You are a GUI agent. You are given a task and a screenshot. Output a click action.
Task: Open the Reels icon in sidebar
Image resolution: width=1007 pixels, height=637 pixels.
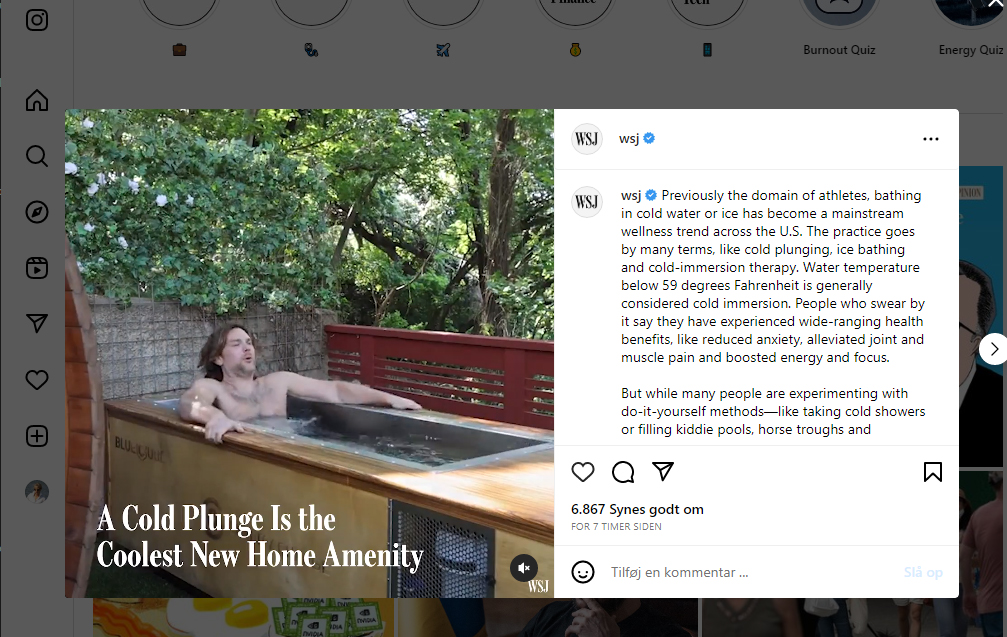[37, 268]
